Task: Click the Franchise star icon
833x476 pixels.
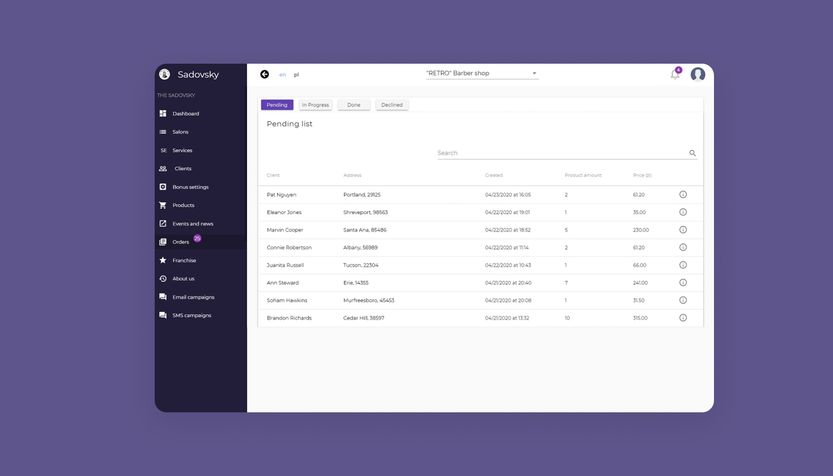Action: tap(163, 260)
